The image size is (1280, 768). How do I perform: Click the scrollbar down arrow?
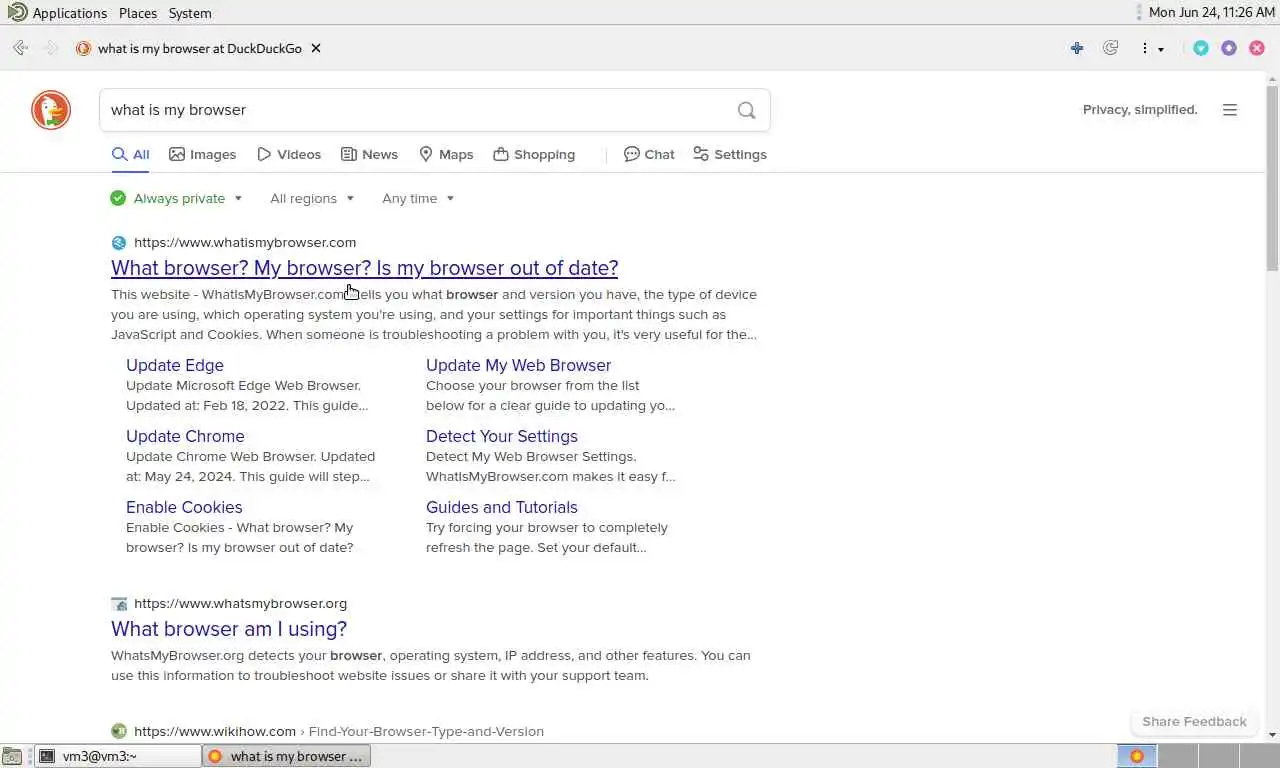click(x=1272, y=735)
